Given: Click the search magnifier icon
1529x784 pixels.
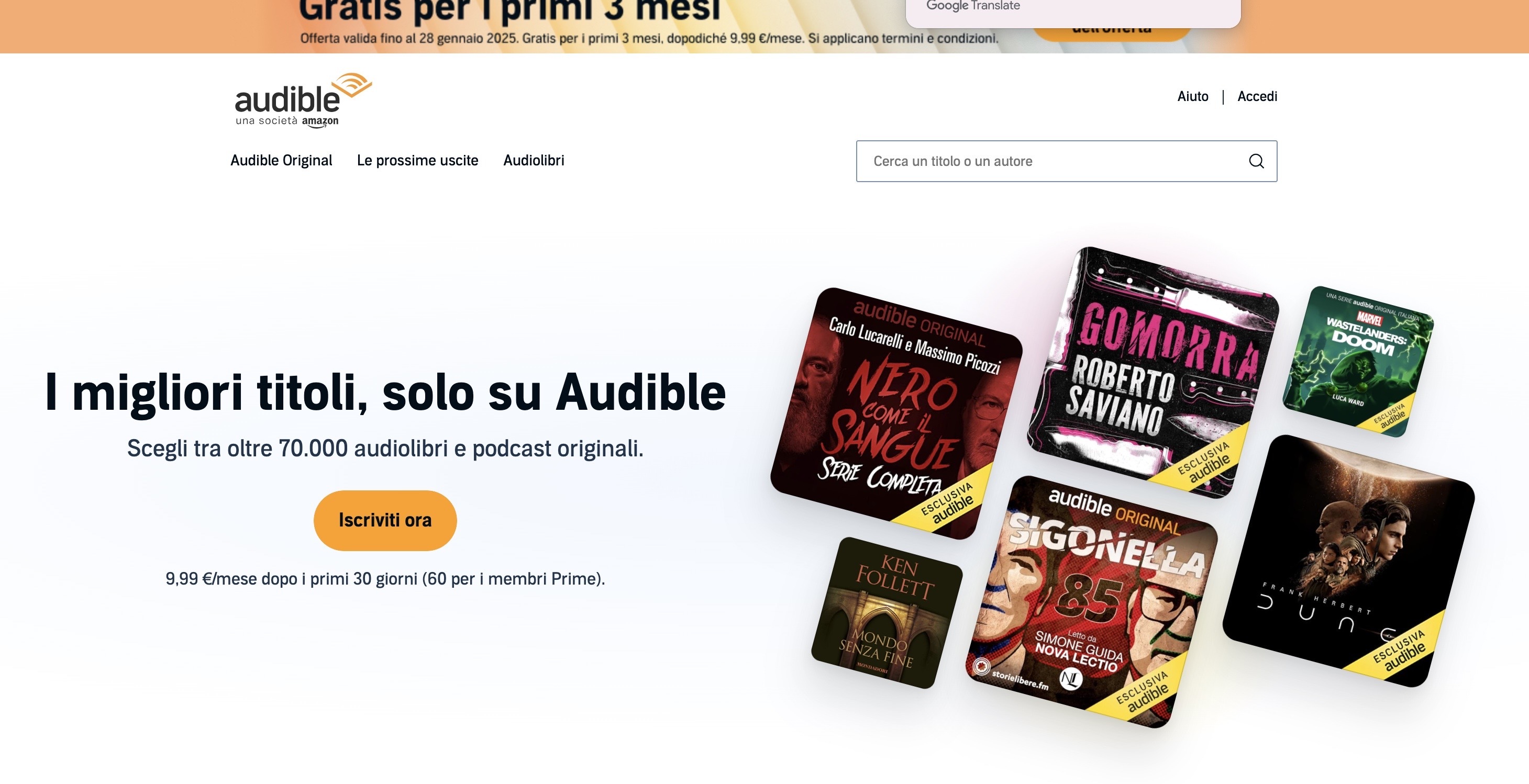Looking at the screenshot, I should point(1256,161).
